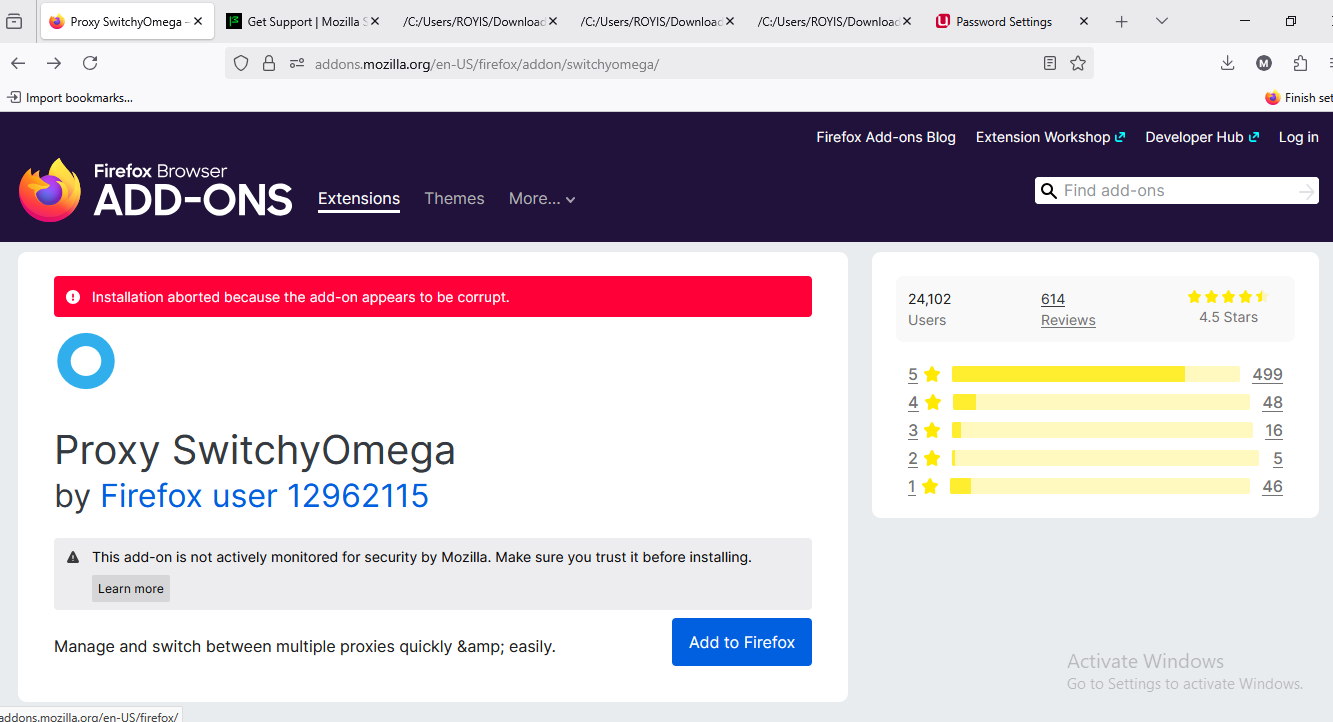The height and width of the screenshot is (722, 1333).
Task: Toggle reader view in address bar
Action: click(1049, 63)
